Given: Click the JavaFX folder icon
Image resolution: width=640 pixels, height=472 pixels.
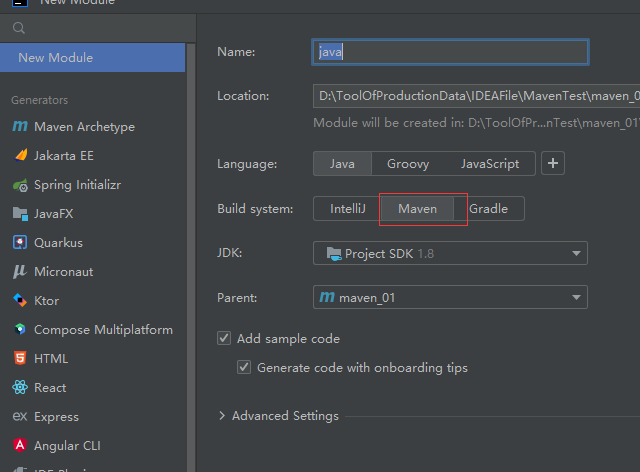Looking at the screenshot, I should pos(20,214).
